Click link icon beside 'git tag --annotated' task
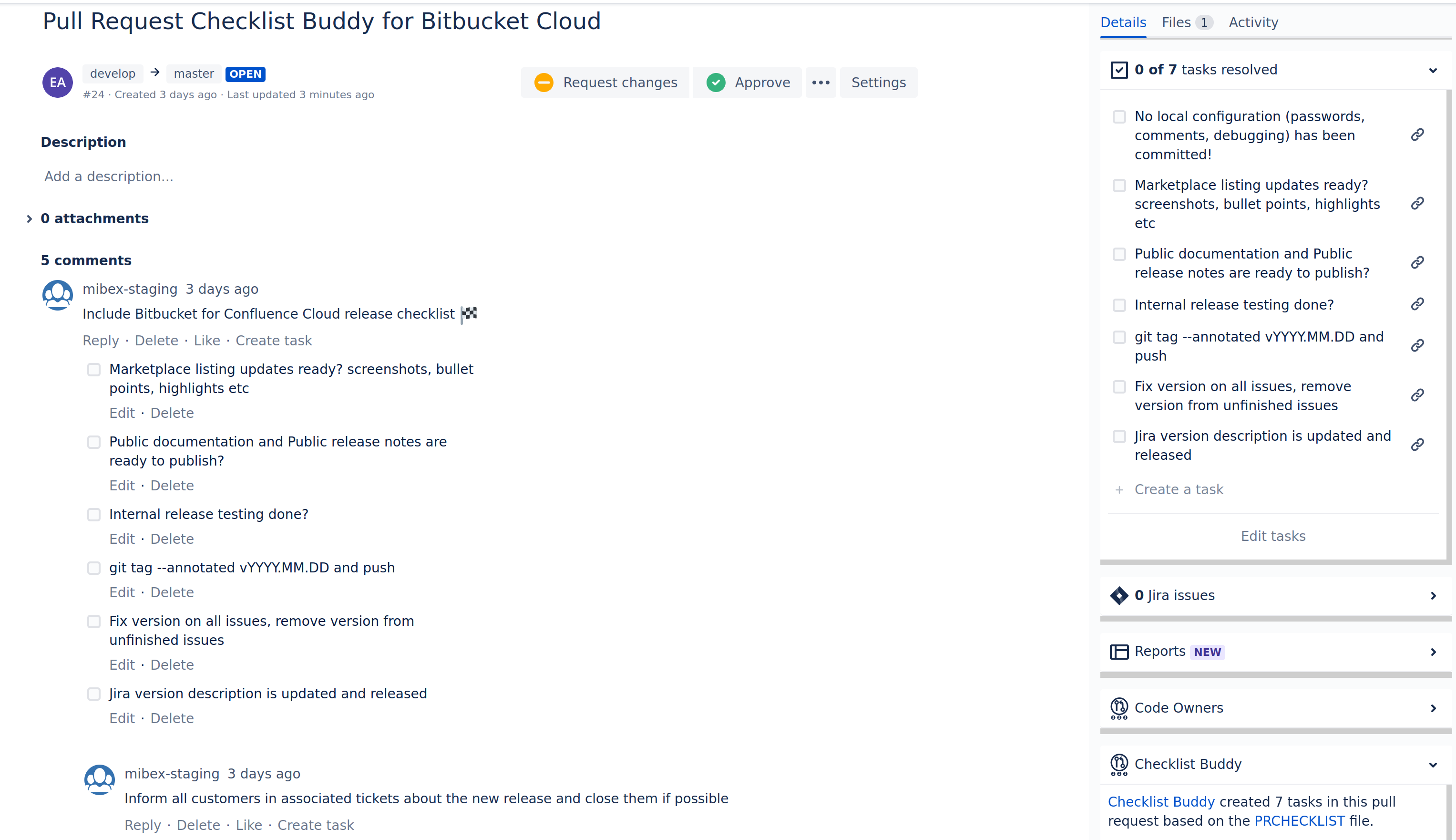Screen dimensions: 1456x840 click(1417, 345)
